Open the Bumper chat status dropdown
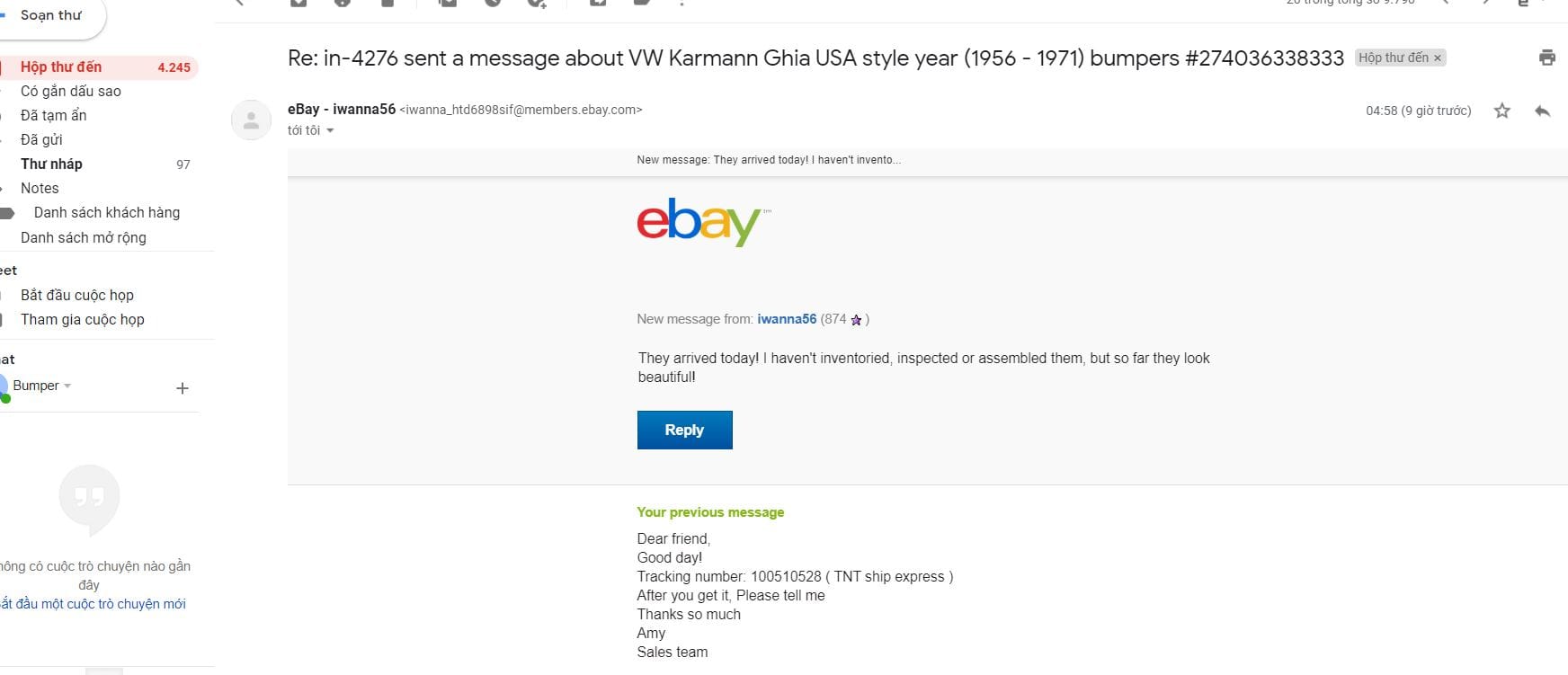Screen dimensions: 1568x675 click(x=67, y=386)
